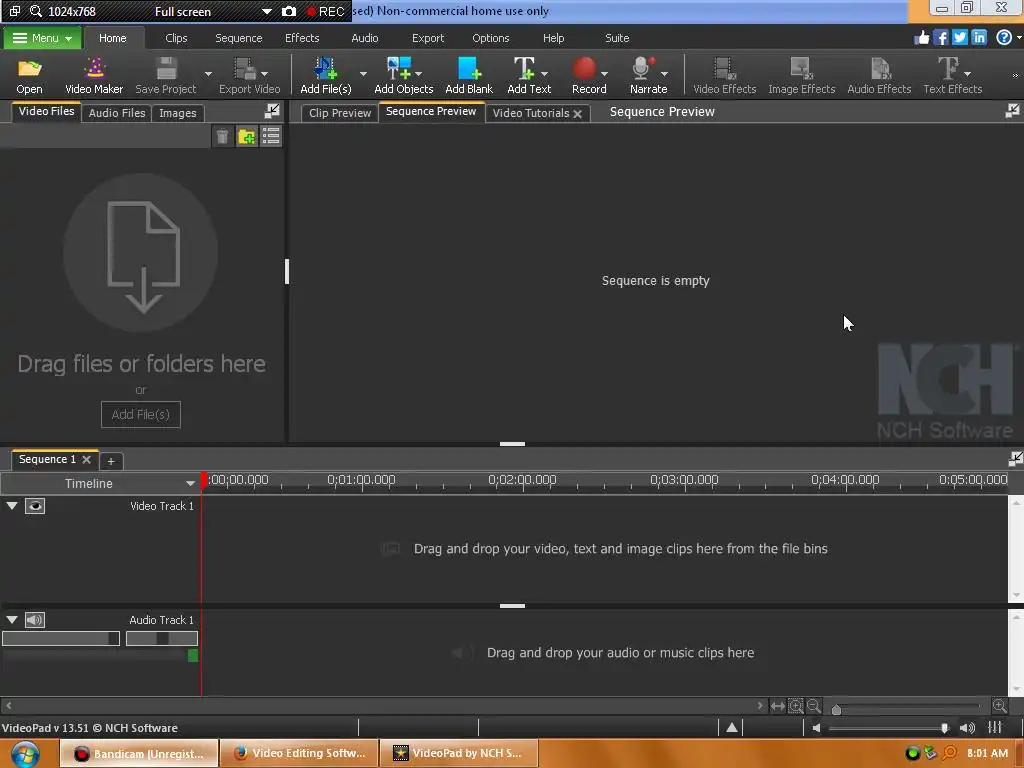The height and width of the screenshot is (768, 1024).
Task: Share on LinkedIn icon
Action: click(979, 38)
